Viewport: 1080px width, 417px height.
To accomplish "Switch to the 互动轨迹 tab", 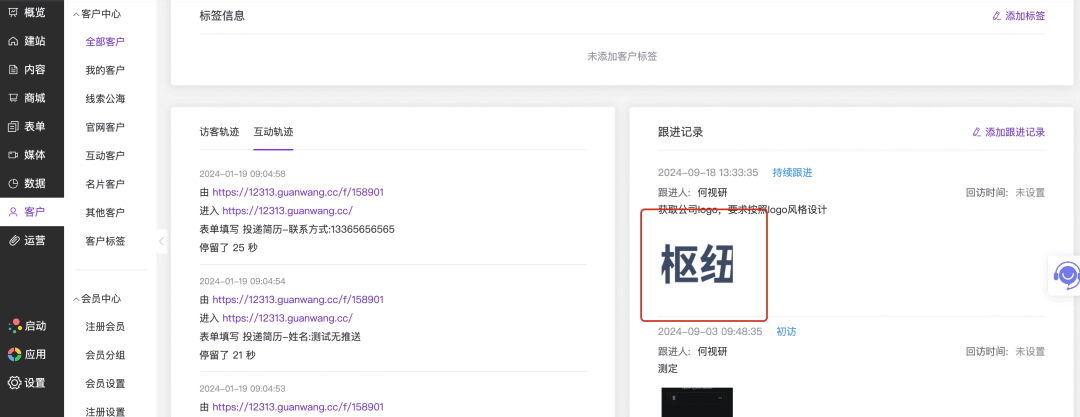I will (273, 132).
